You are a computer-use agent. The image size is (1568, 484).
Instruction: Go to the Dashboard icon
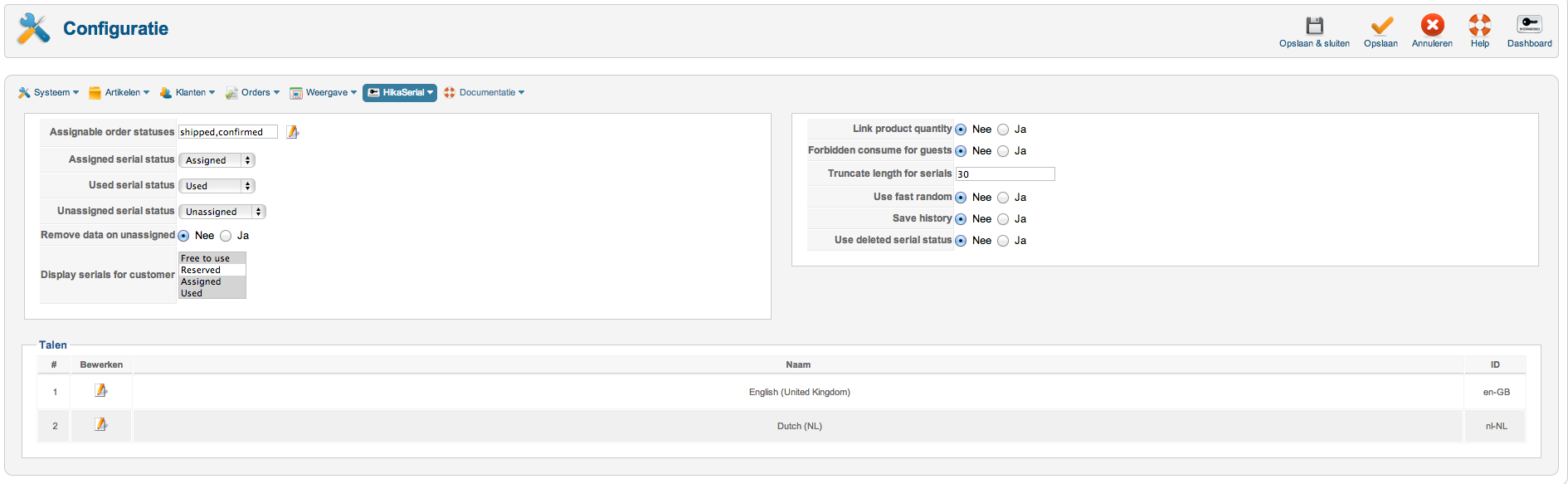pyautogui.click(x=1529, y=26)
